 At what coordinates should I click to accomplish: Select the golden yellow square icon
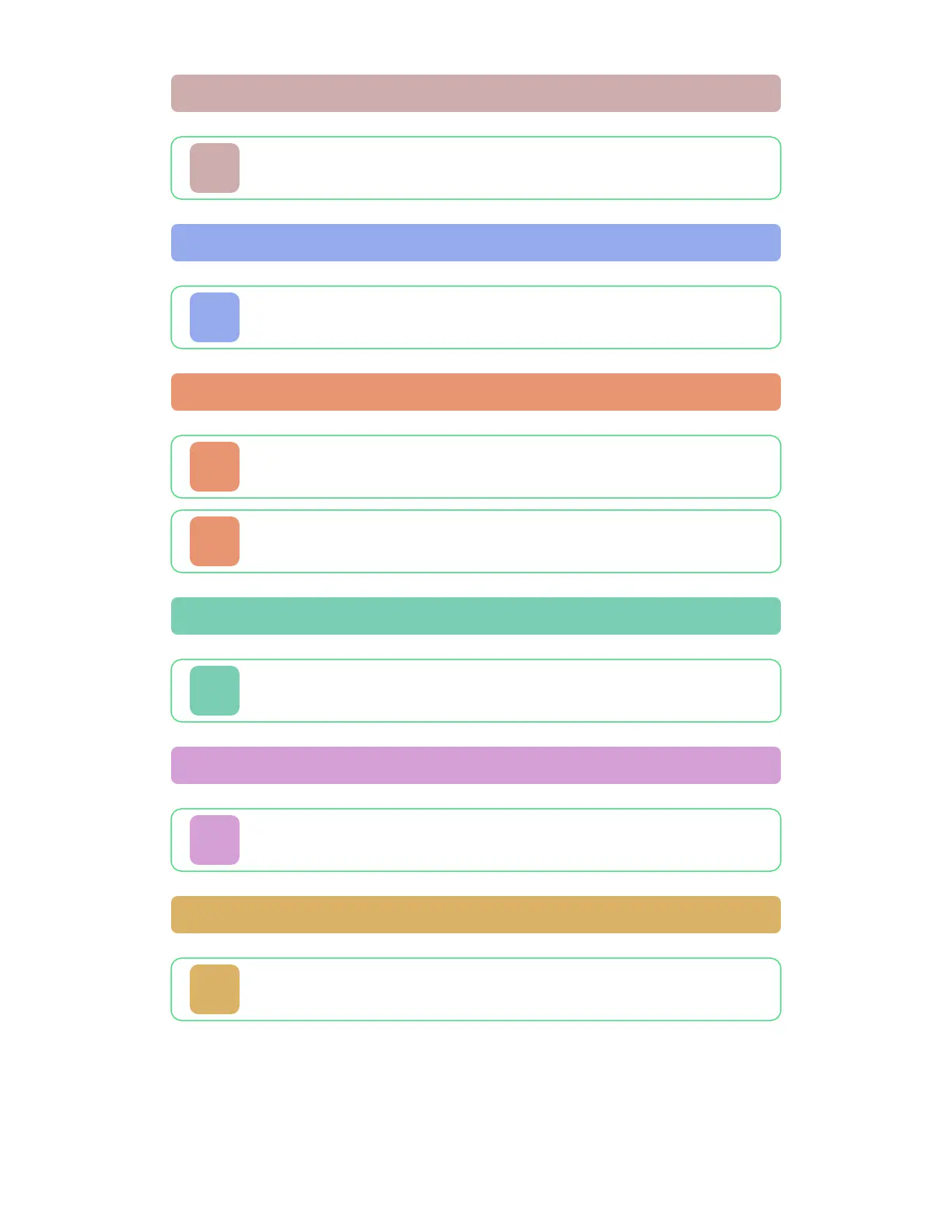coord(215,989)
